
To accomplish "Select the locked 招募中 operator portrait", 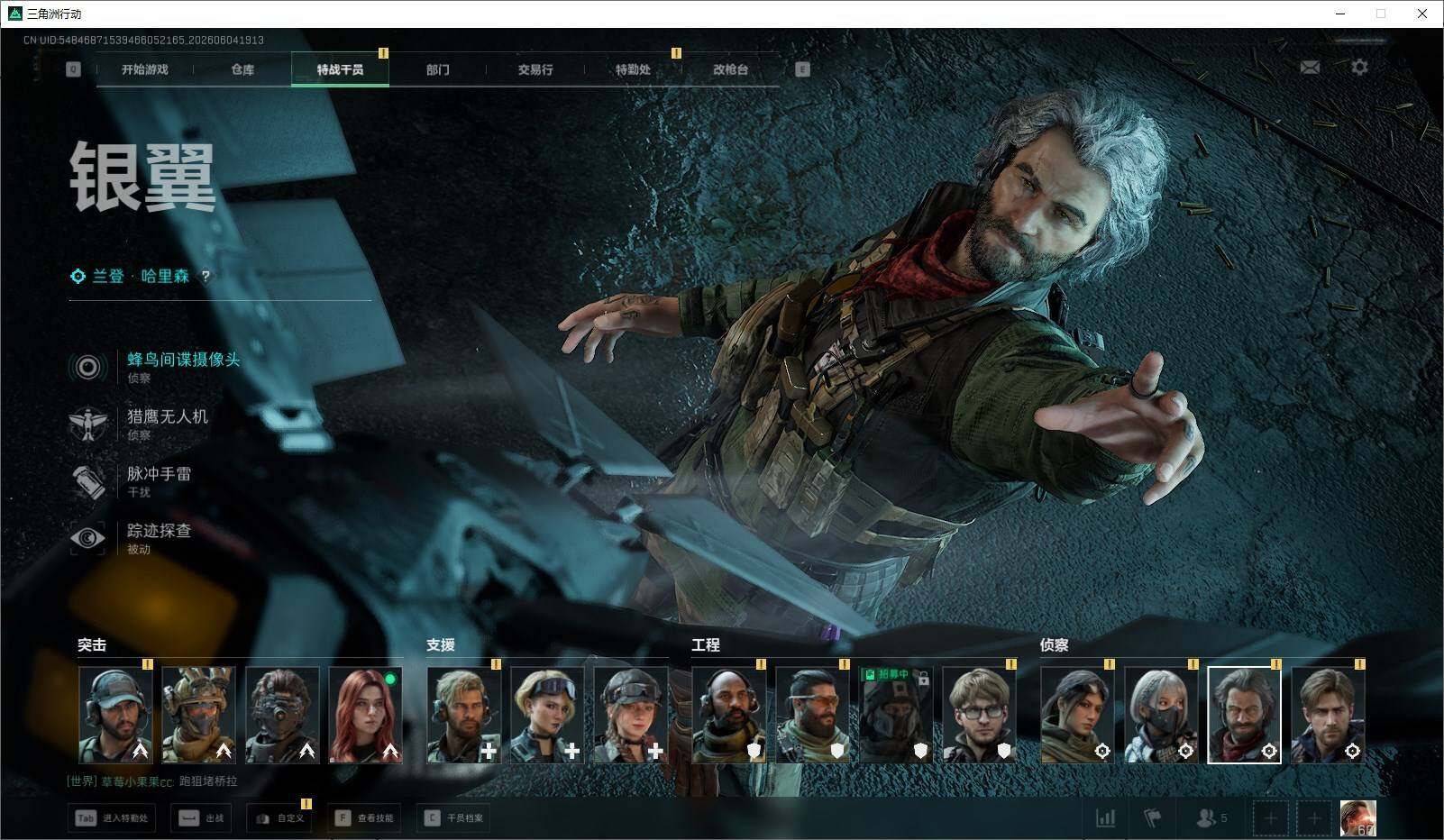I will (896, 715).
